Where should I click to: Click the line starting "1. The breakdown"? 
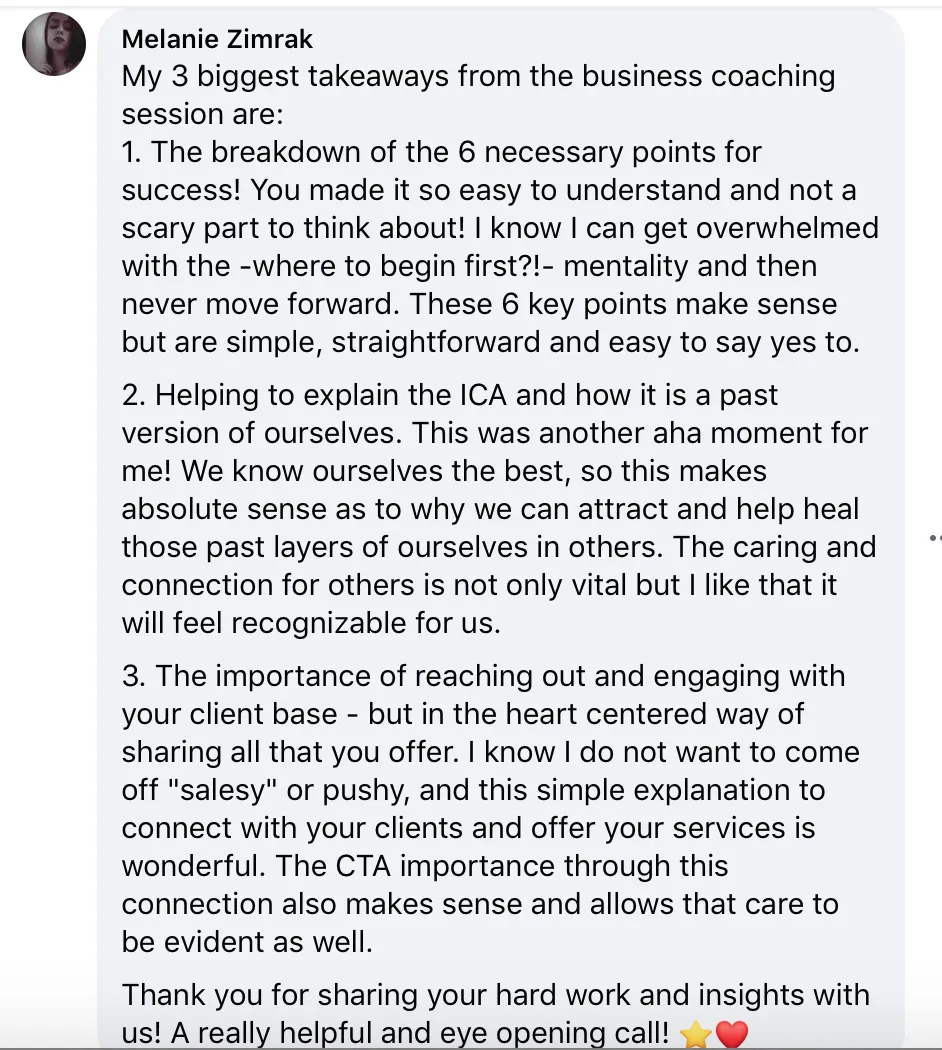441,153
